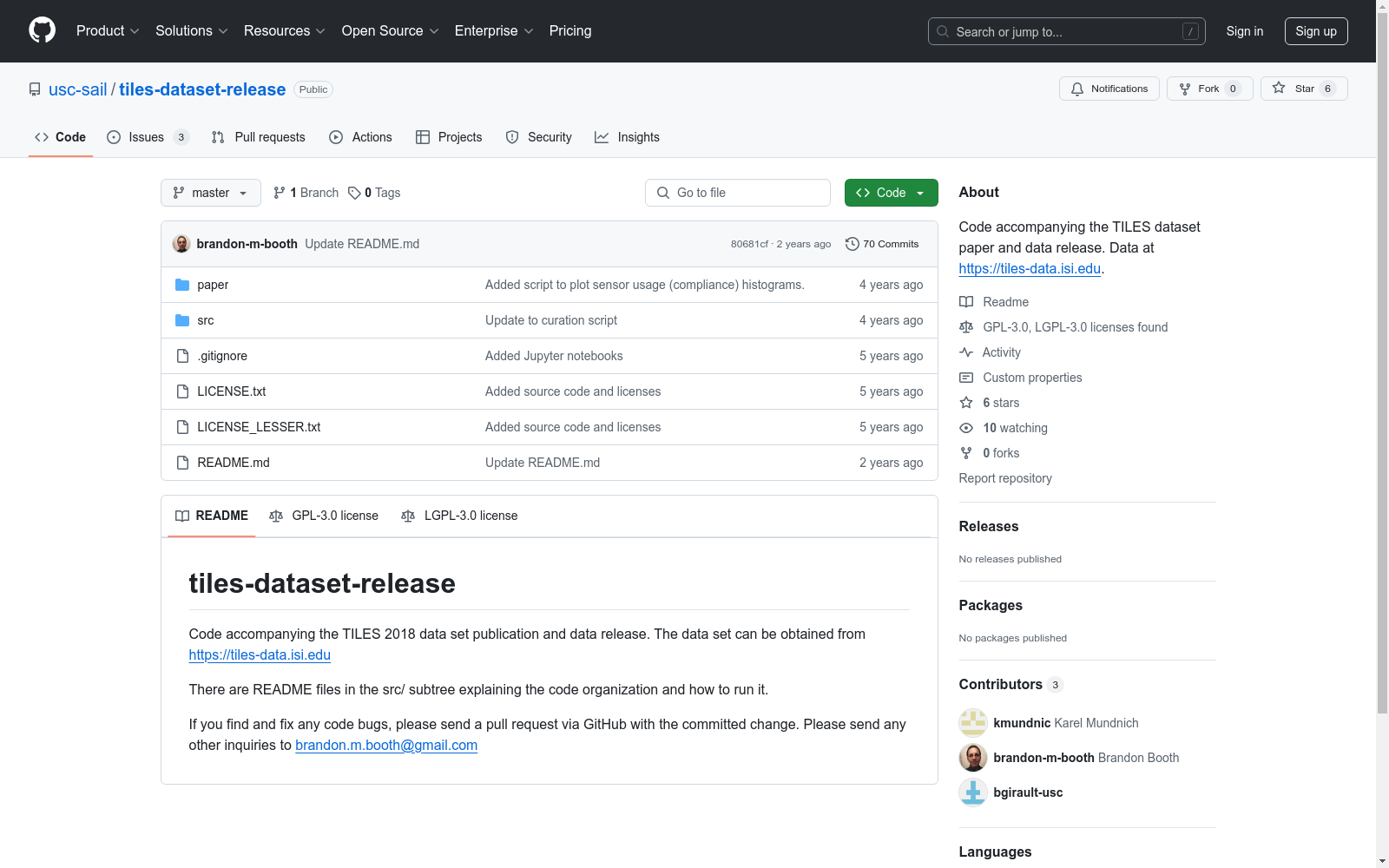Click the brandon.m.booth@gmail.com email link
The height and width of the screenshot is (868, 1389).
[x=386, y=746]
